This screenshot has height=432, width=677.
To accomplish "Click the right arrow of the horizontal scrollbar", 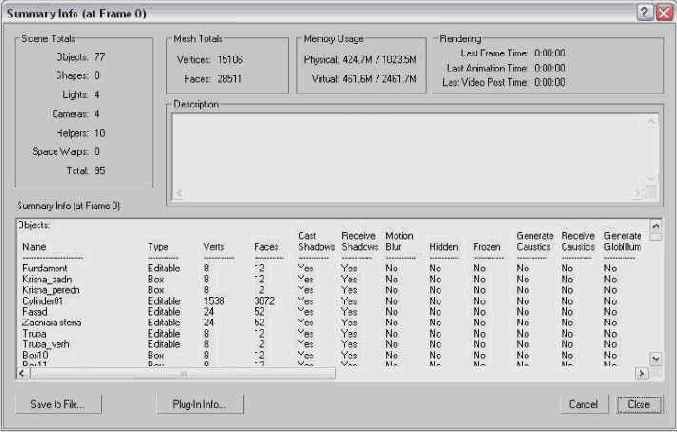I will [643, 374].
